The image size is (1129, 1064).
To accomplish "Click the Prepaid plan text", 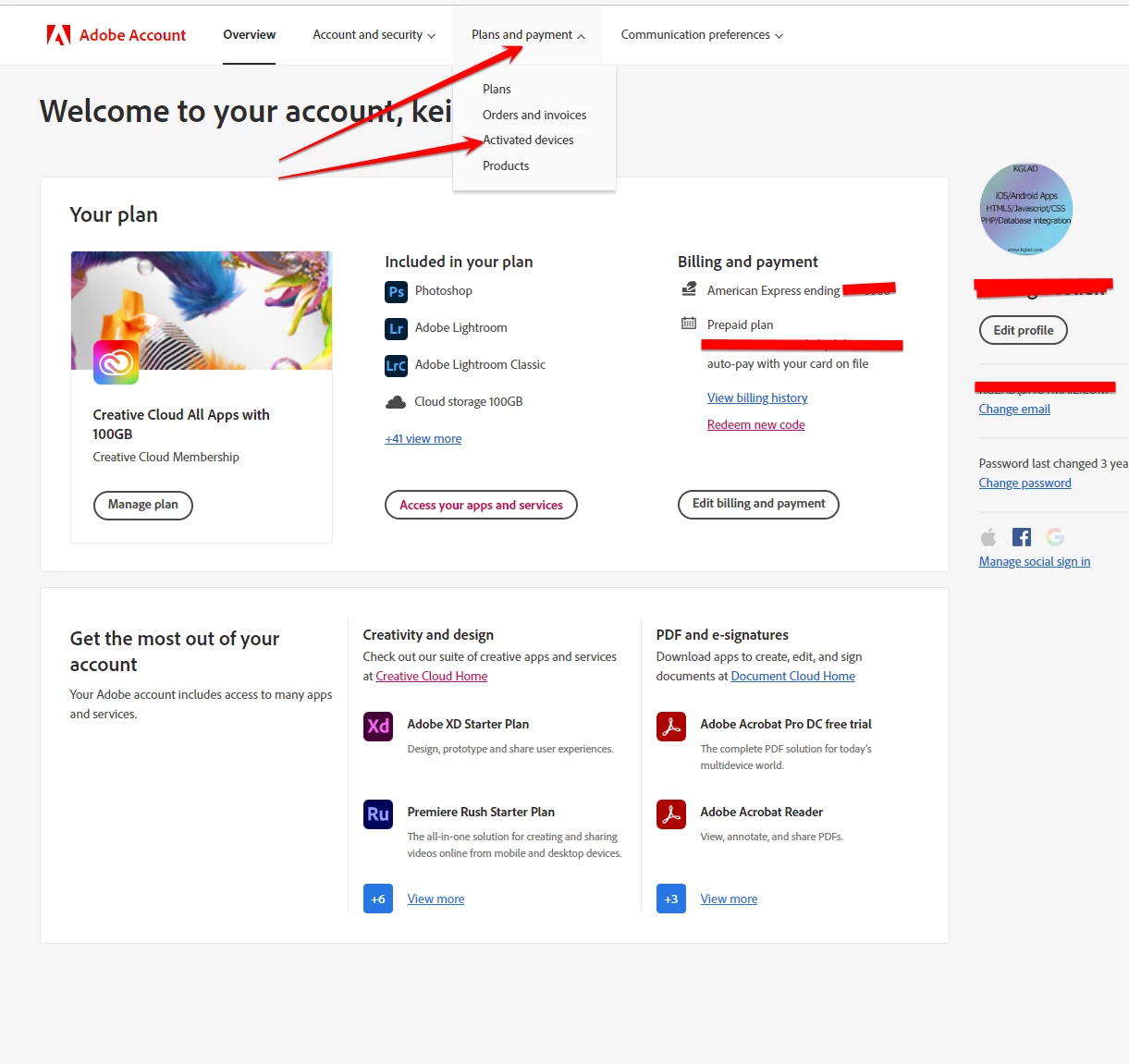I will point(740,325).
